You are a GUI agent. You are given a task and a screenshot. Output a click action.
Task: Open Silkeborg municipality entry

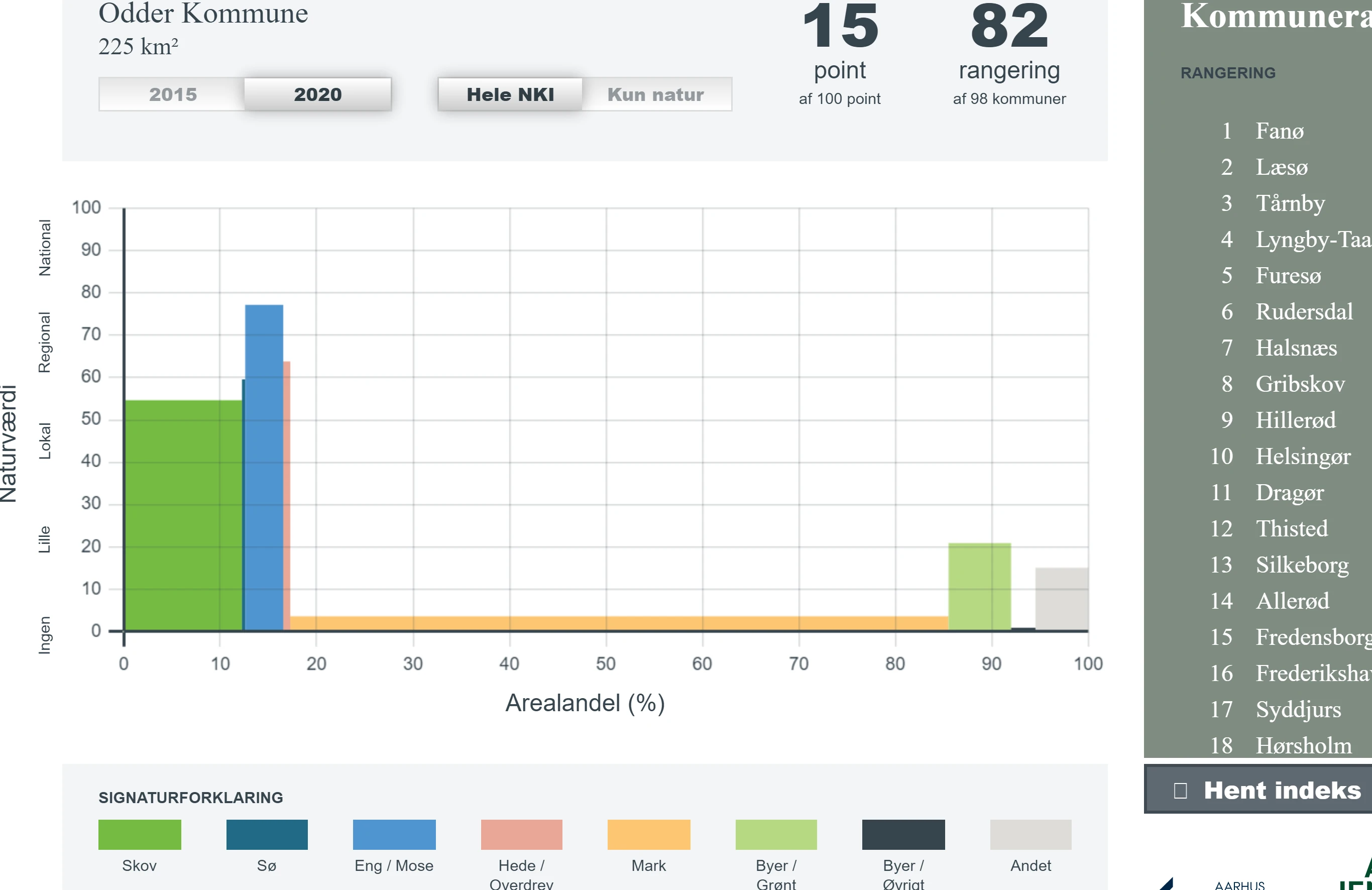pos(1302,565)
